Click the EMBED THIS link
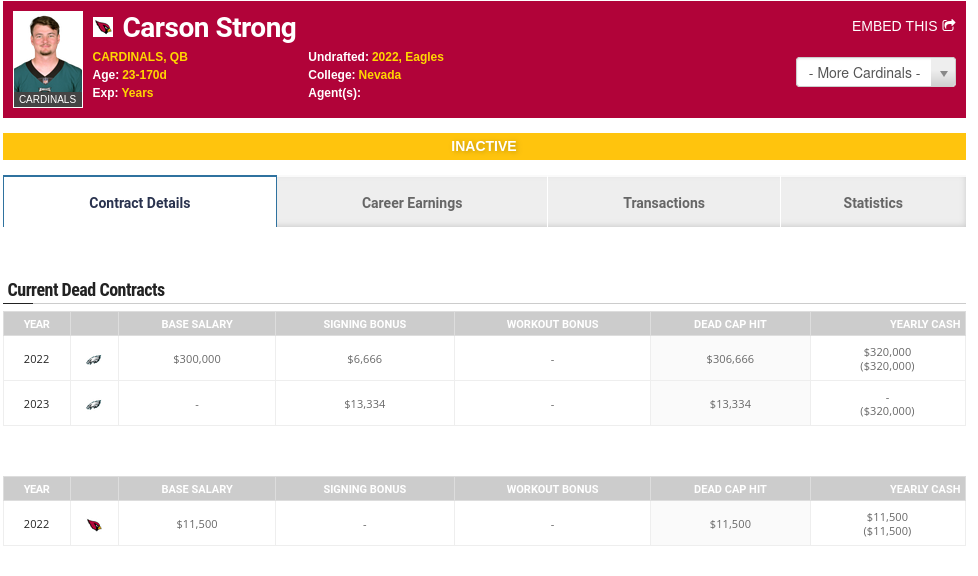This screenshot has height=576, width=978. click(x=894, y=26)
